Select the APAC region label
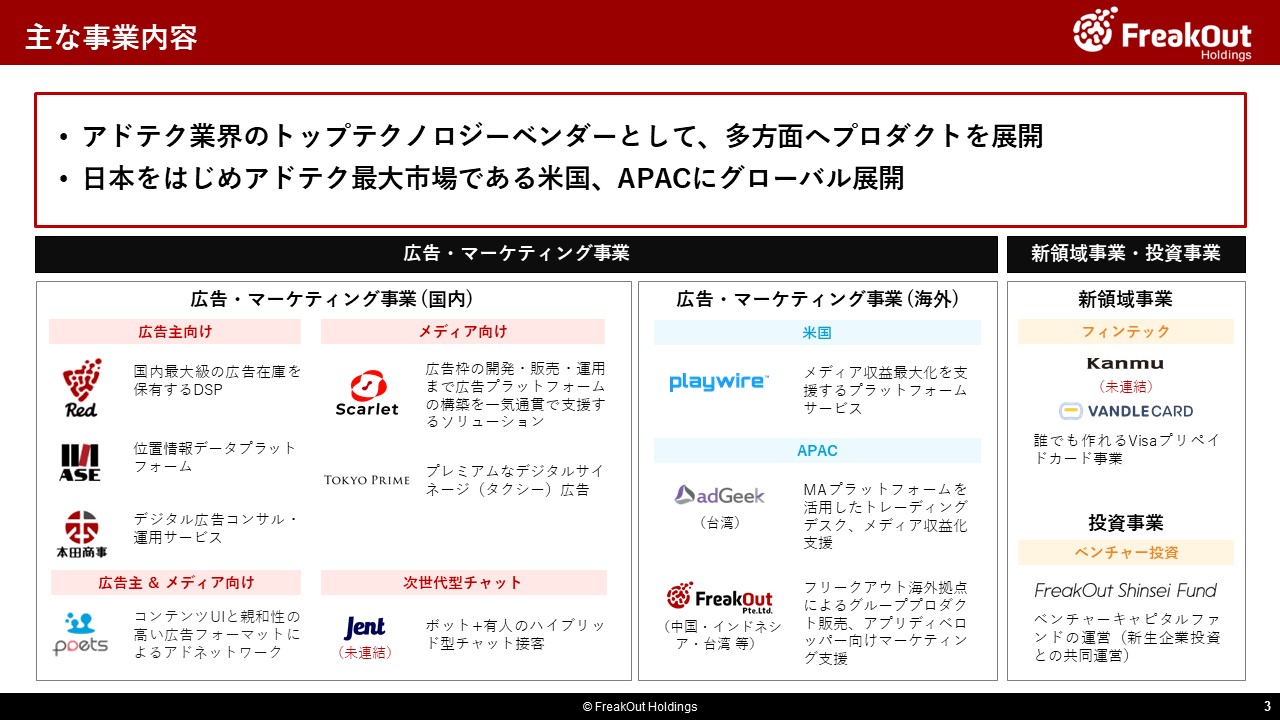Screen dimensions: 1280x720 817,450
